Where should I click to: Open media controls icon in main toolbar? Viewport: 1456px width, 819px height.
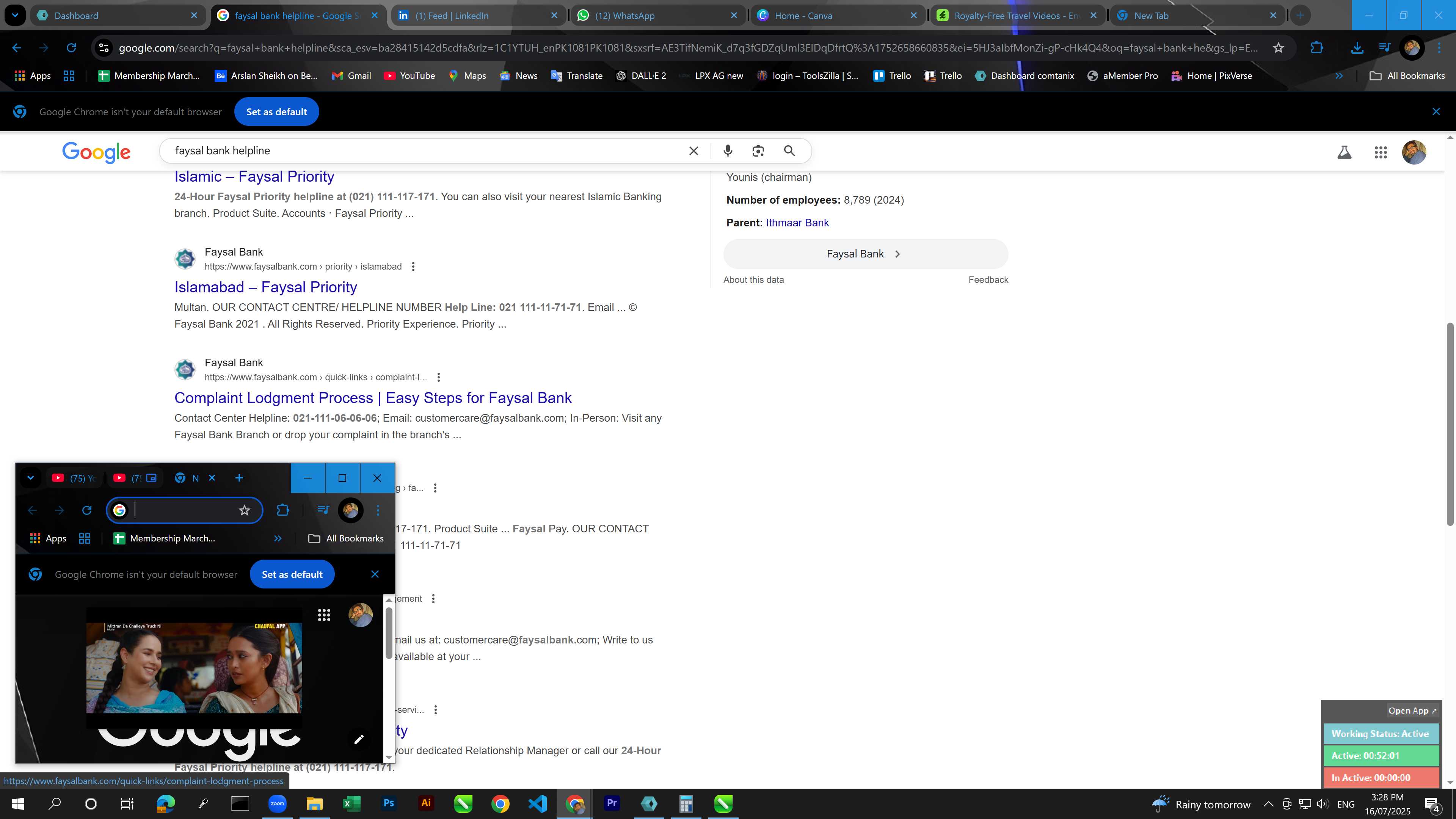coord(1384,48)
